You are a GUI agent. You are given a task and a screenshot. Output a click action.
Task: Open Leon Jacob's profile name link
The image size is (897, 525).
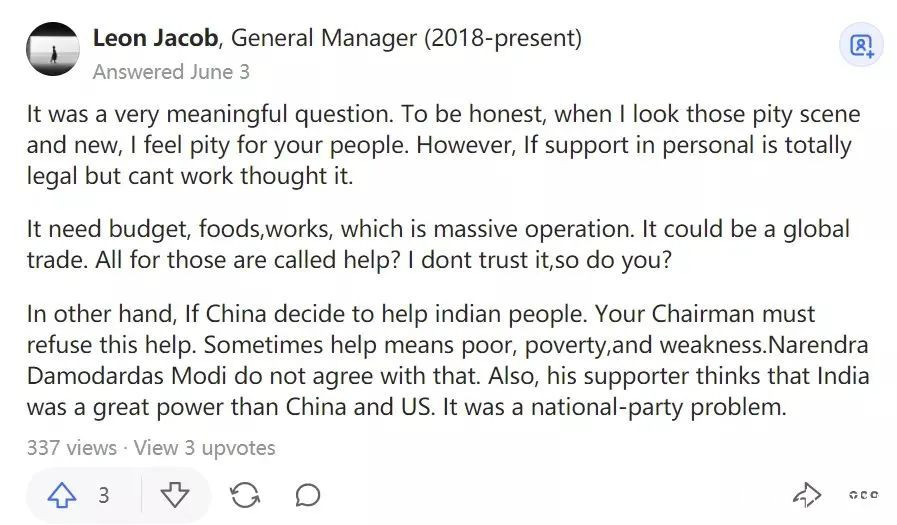tap(155, 39)
